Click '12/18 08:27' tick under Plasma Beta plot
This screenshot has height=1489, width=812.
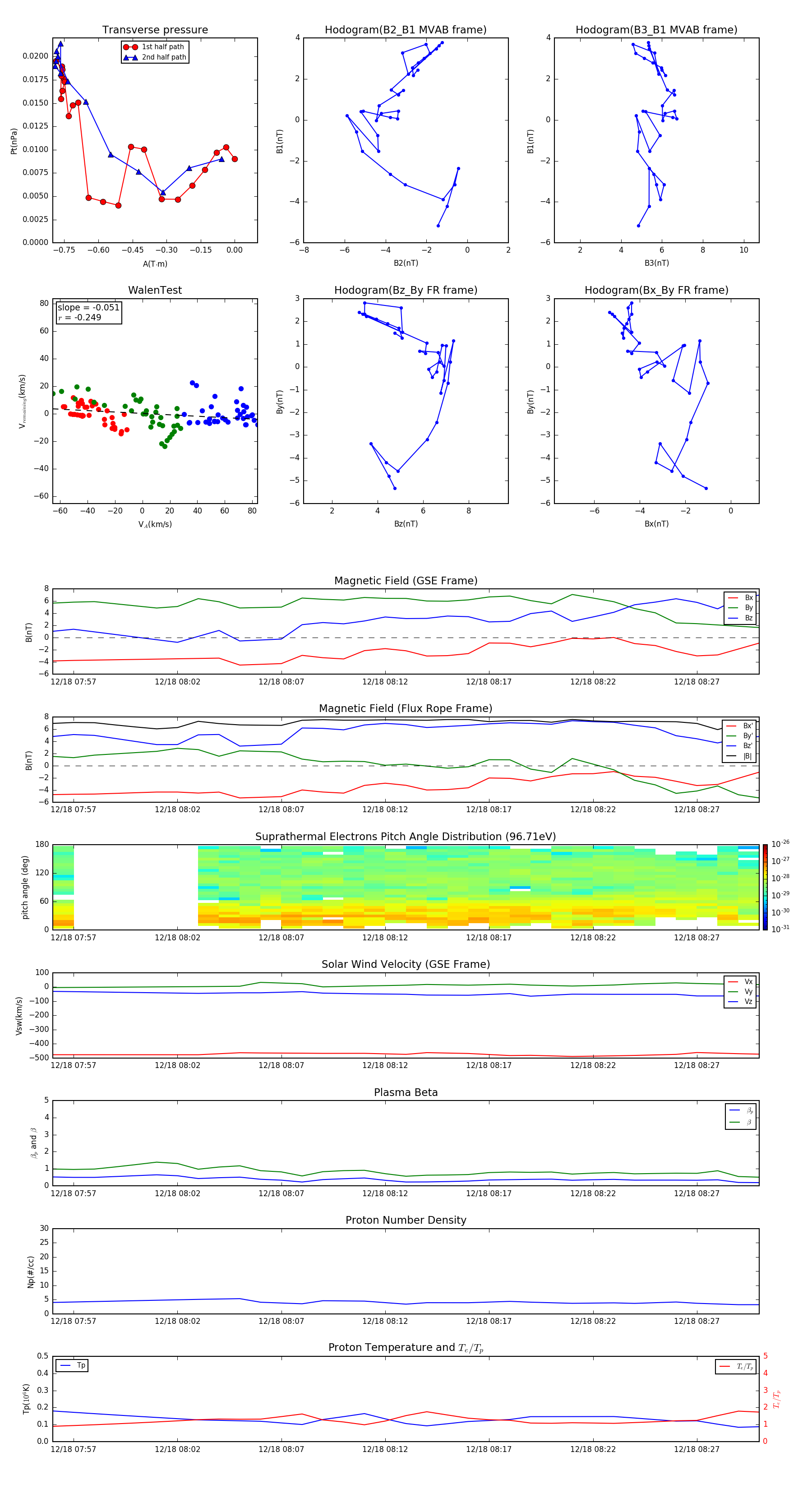[x=697, y=1193]
